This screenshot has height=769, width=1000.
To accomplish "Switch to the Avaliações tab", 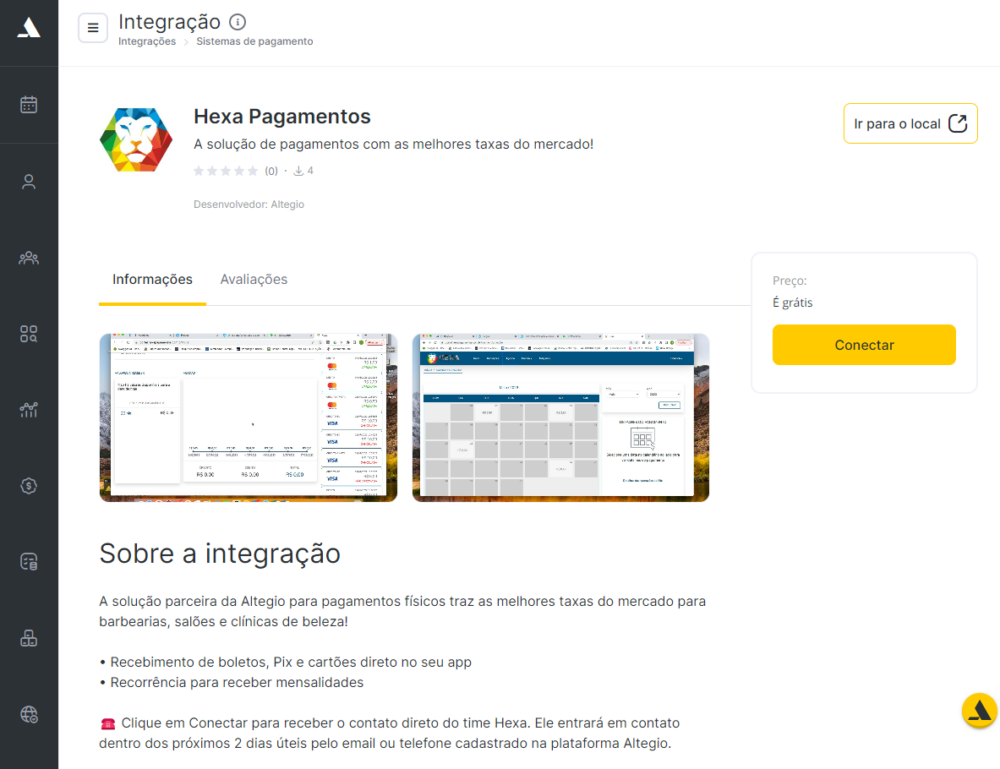I will coord(254,279).
